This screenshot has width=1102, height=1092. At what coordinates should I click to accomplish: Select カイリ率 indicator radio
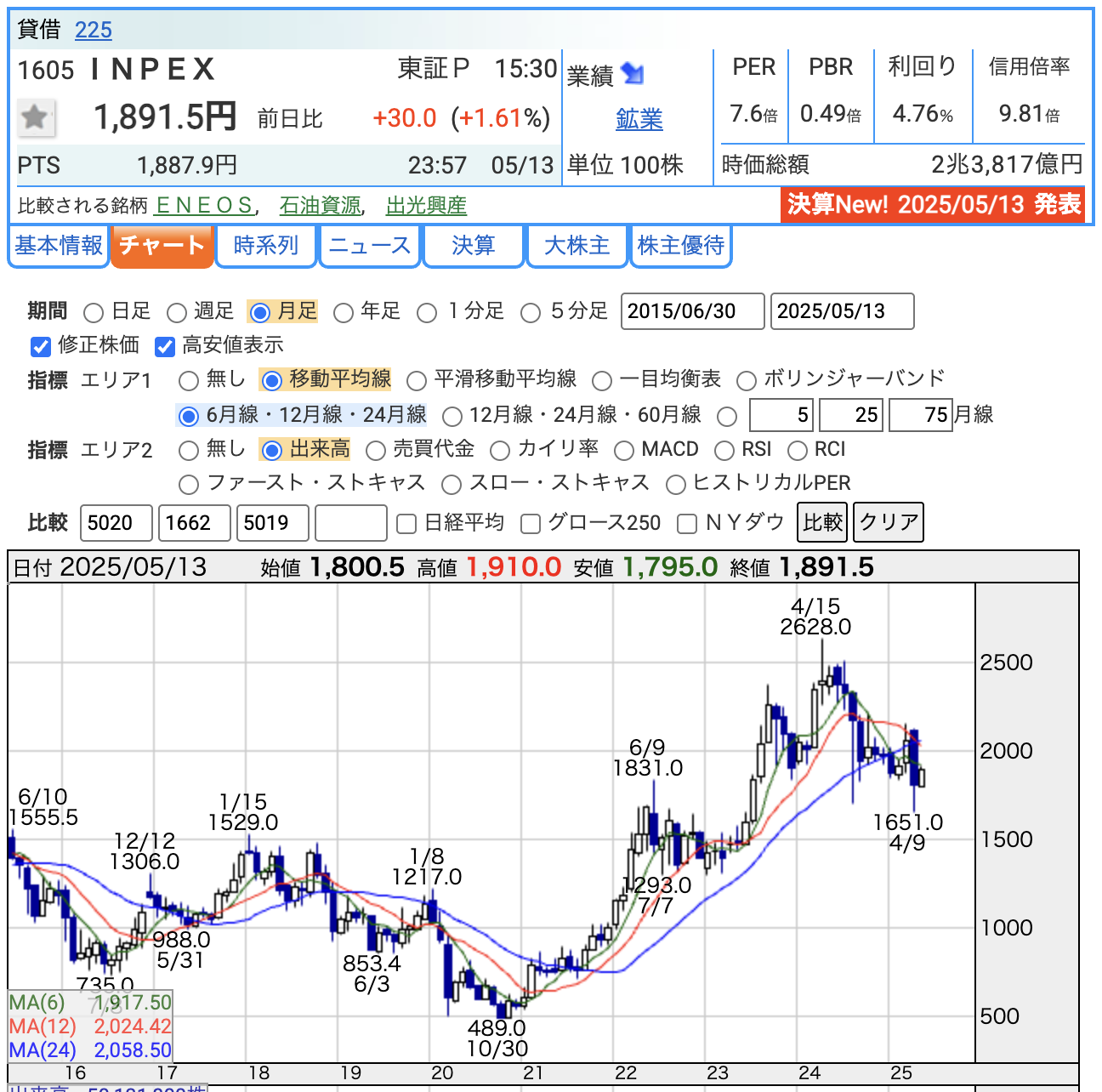500,451
